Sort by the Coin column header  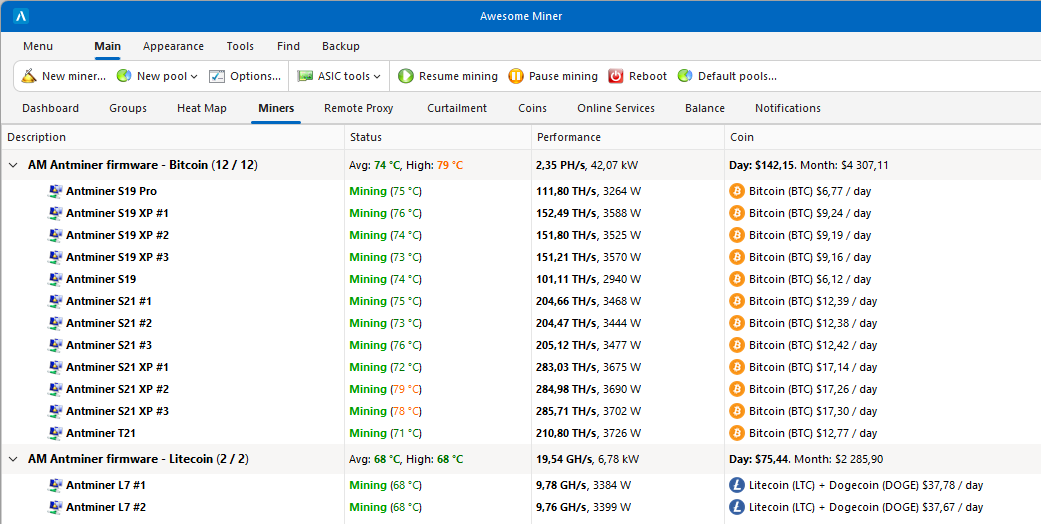click(742, 137)
